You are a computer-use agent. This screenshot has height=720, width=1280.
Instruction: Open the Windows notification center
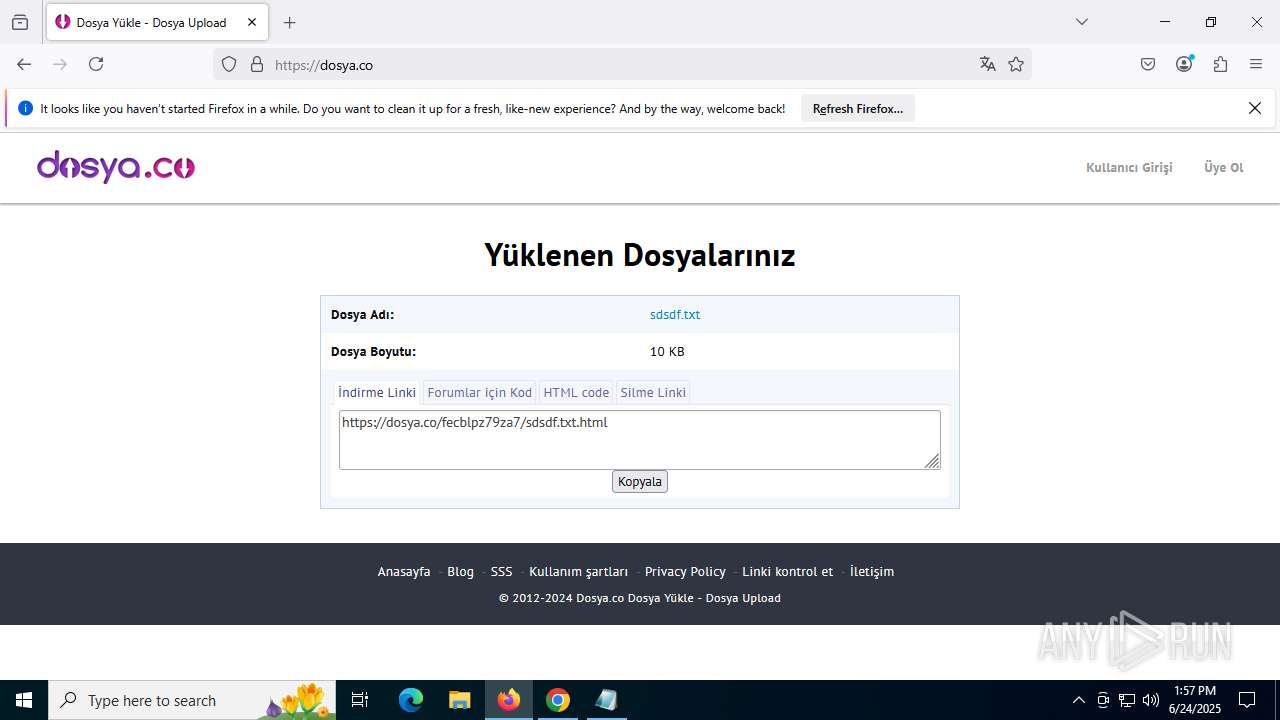[1247, 700]
